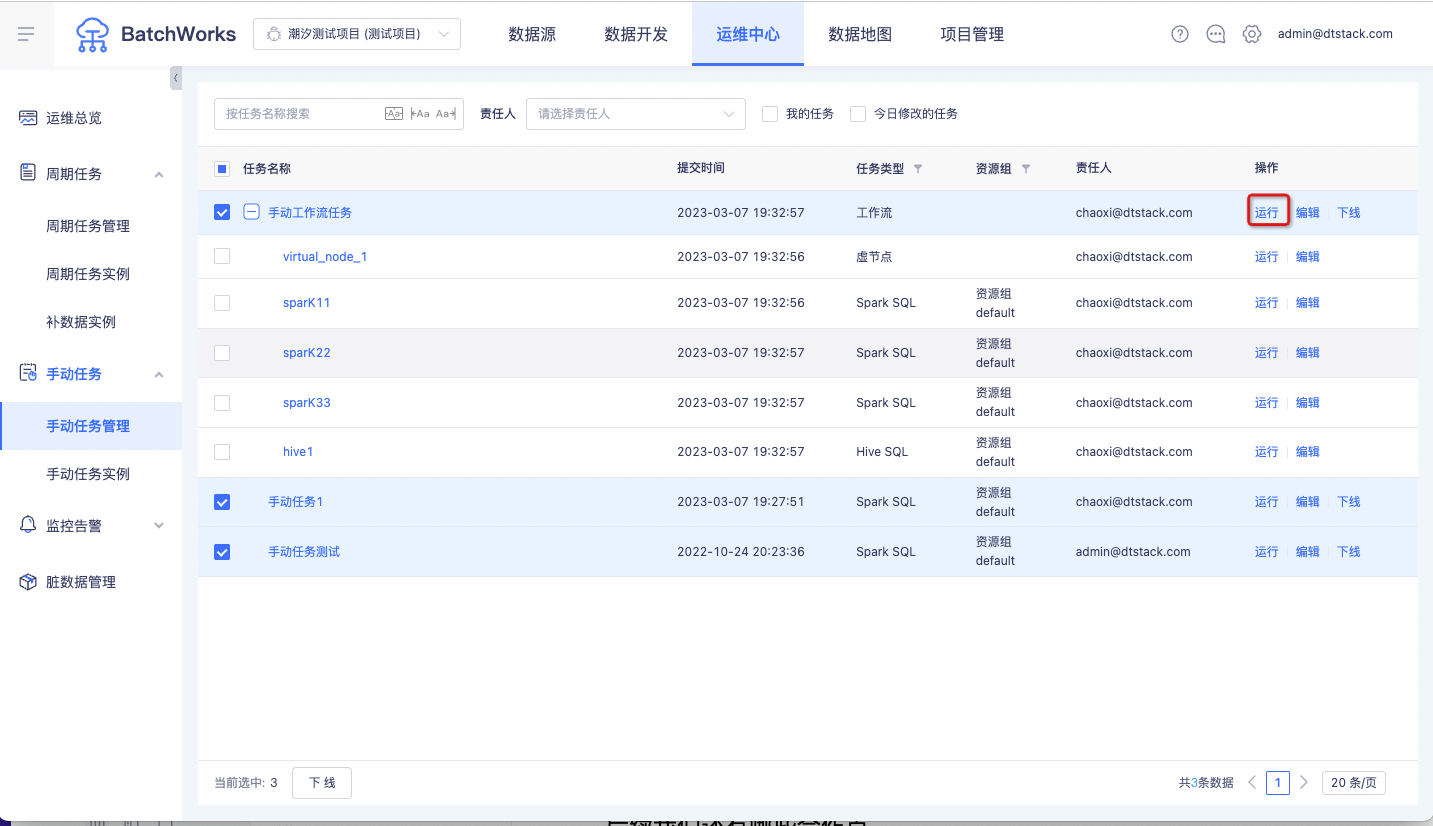
Task: Collapse the 手动任务 sidebar group
Action: click(x=159, y=374)
